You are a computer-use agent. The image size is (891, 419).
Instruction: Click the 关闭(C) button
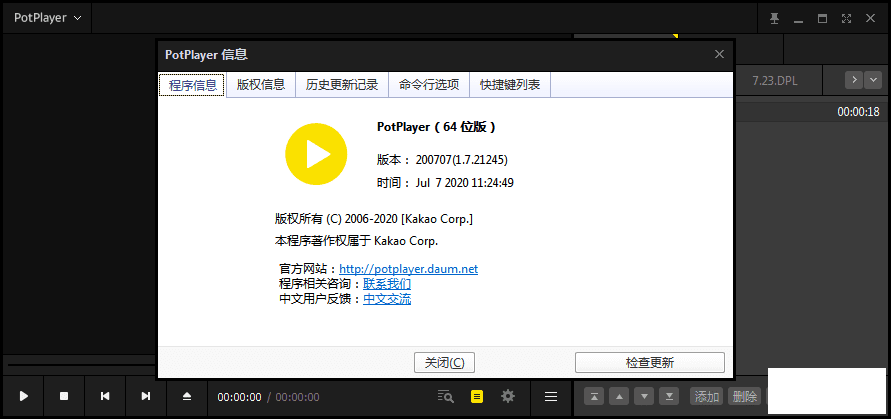[x=444, y=363]
